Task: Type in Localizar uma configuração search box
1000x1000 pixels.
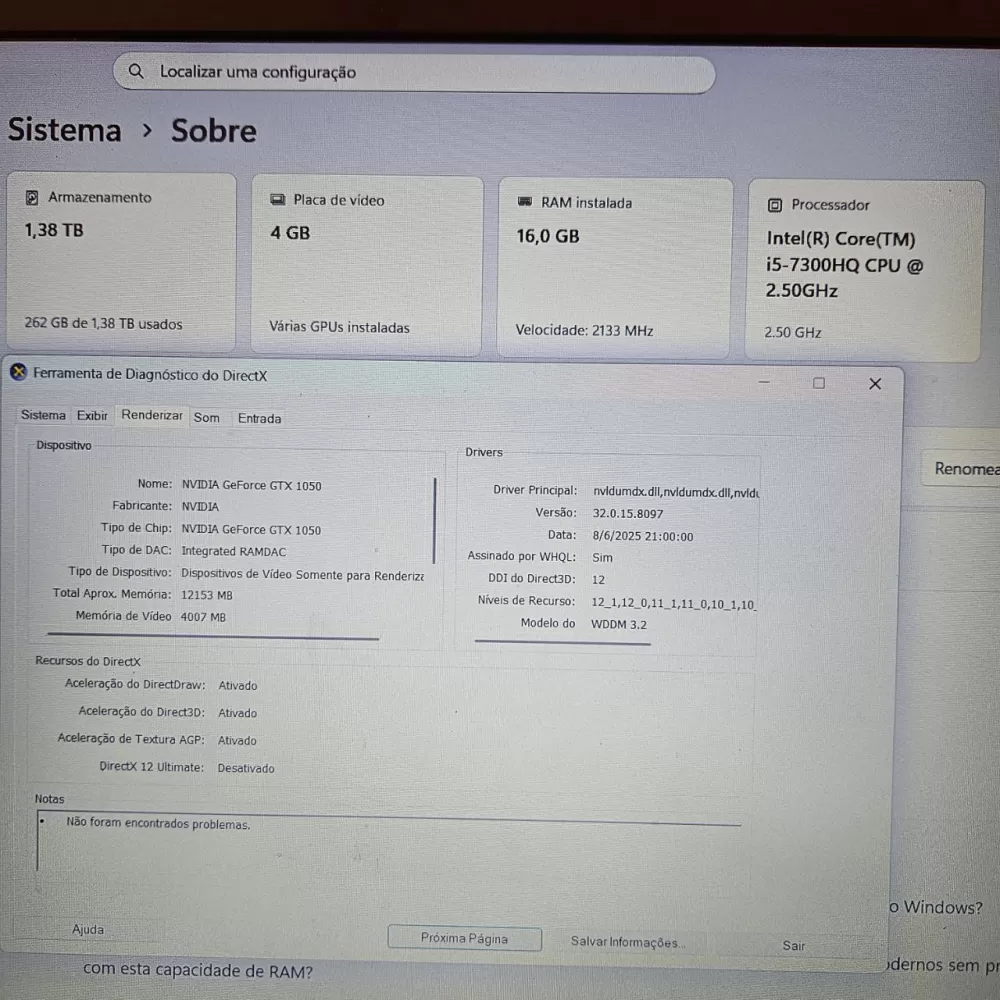Action: 420,73
